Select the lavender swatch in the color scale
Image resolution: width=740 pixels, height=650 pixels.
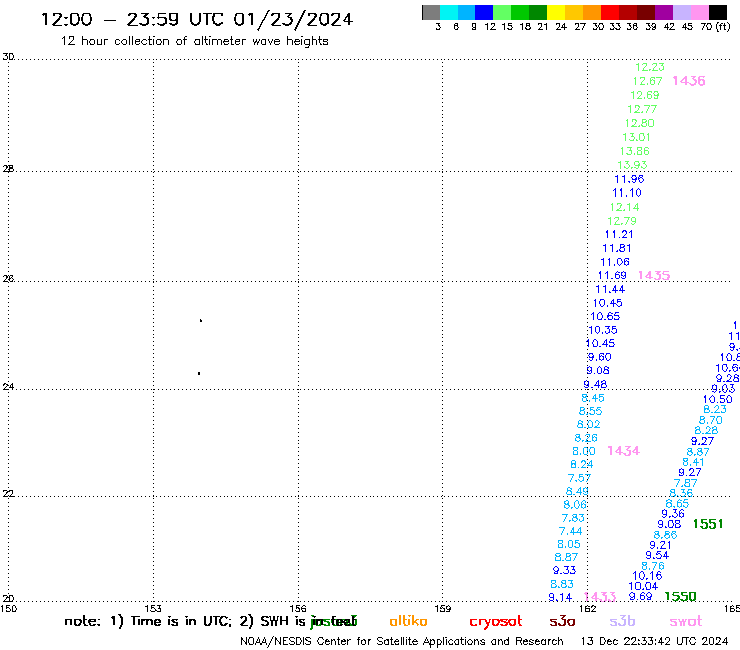[x=682, y=12]
